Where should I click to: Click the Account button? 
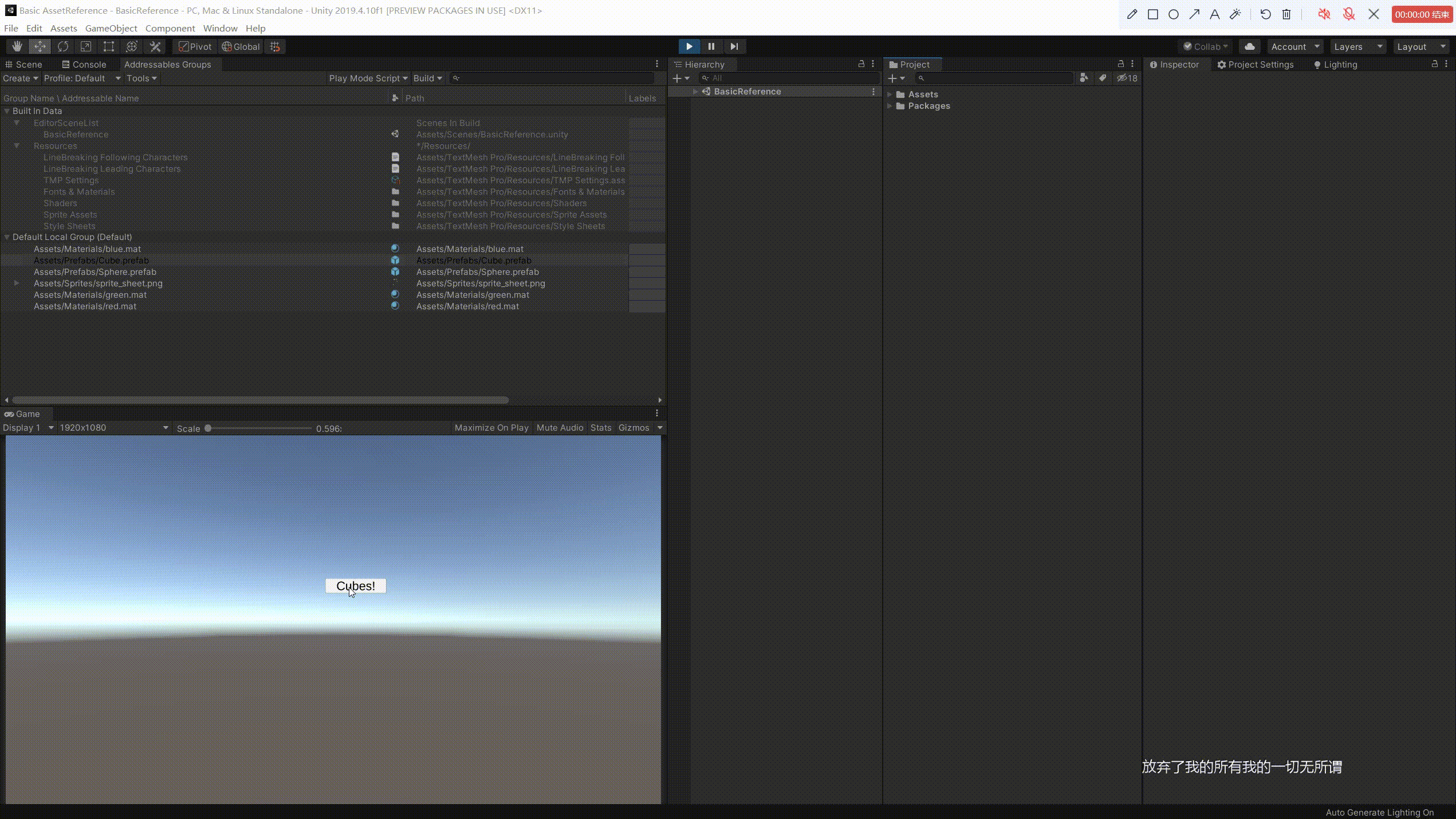pos(1294,46)
